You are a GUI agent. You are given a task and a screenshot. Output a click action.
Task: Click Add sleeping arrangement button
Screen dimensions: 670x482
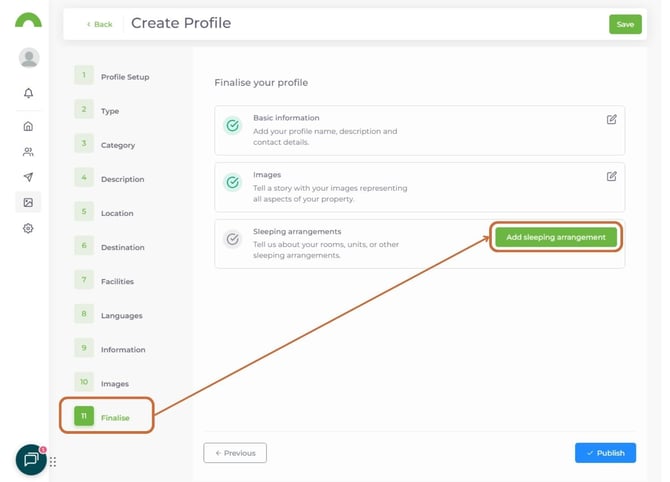pyautogui.click(x=556, y=237)
